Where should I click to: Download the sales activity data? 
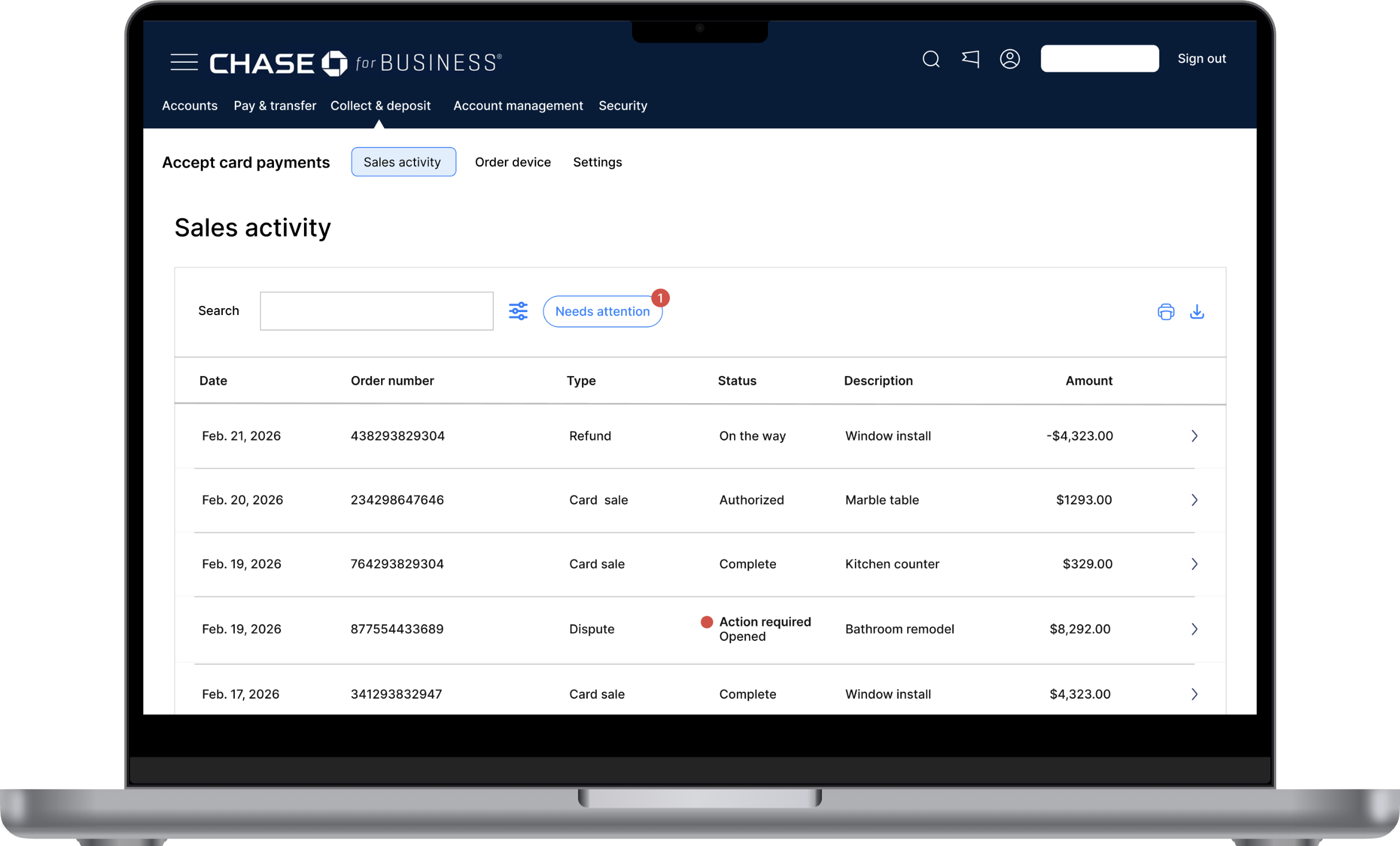1197,312
